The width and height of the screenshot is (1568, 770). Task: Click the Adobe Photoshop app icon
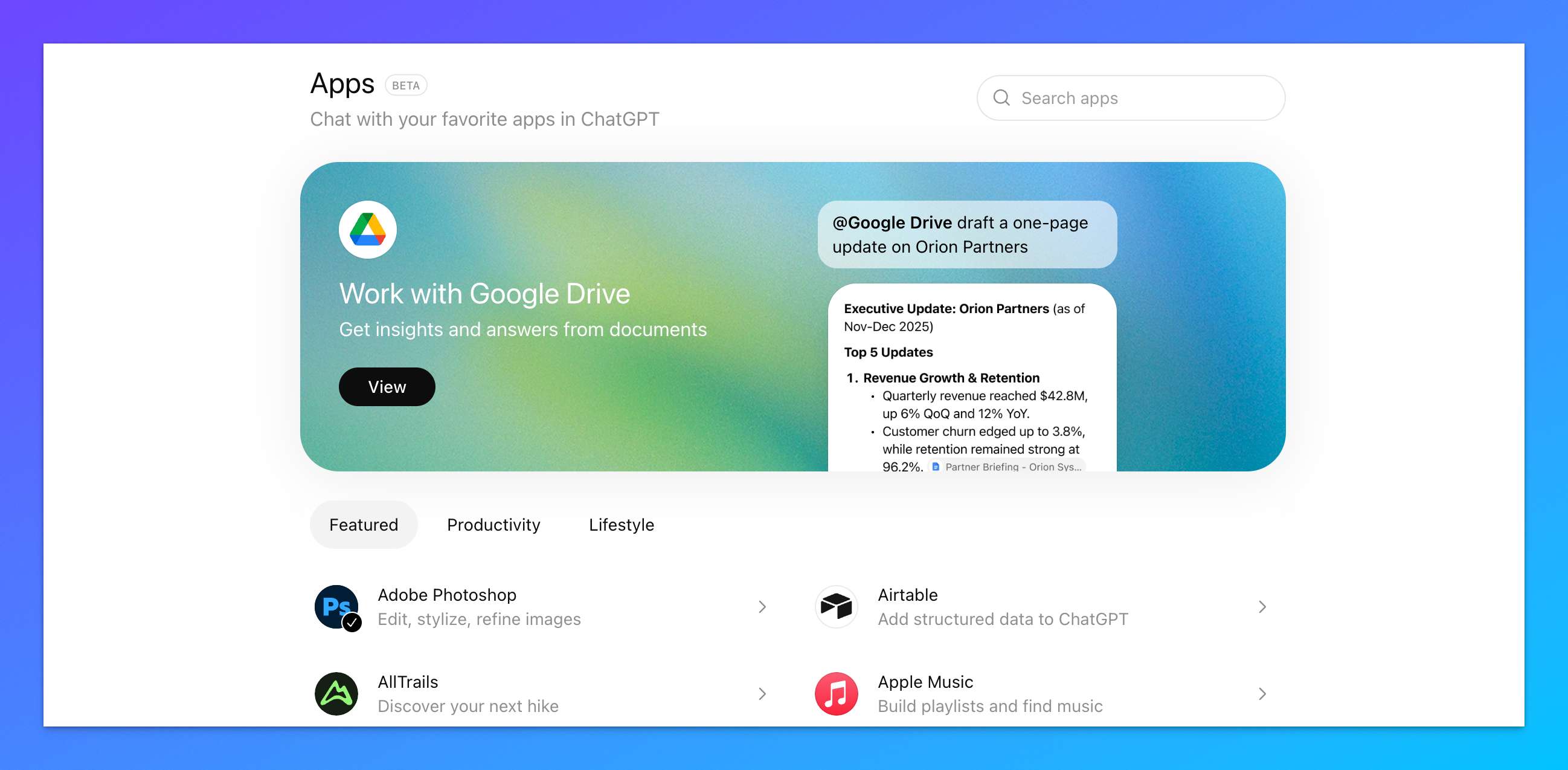point(335,606)
